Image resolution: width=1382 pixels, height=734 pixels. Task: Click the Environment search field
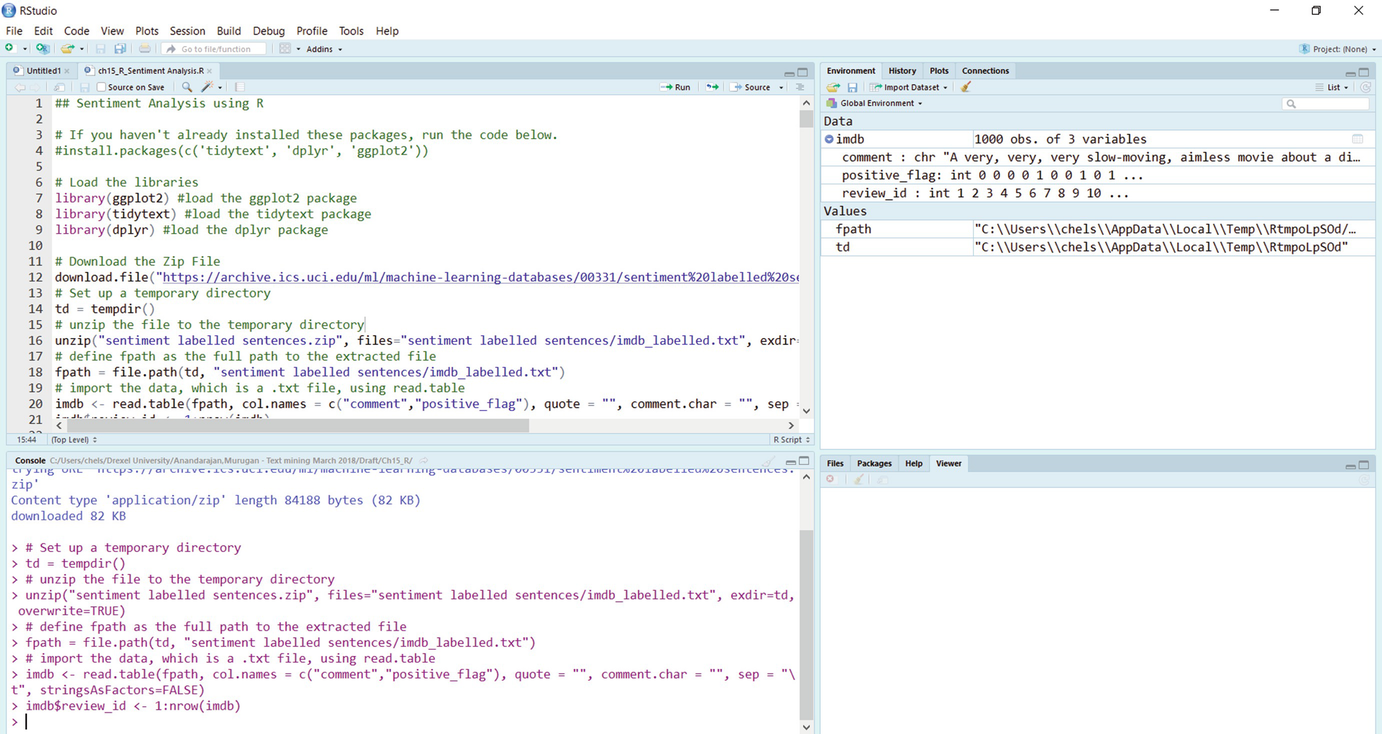(1326, 104)
